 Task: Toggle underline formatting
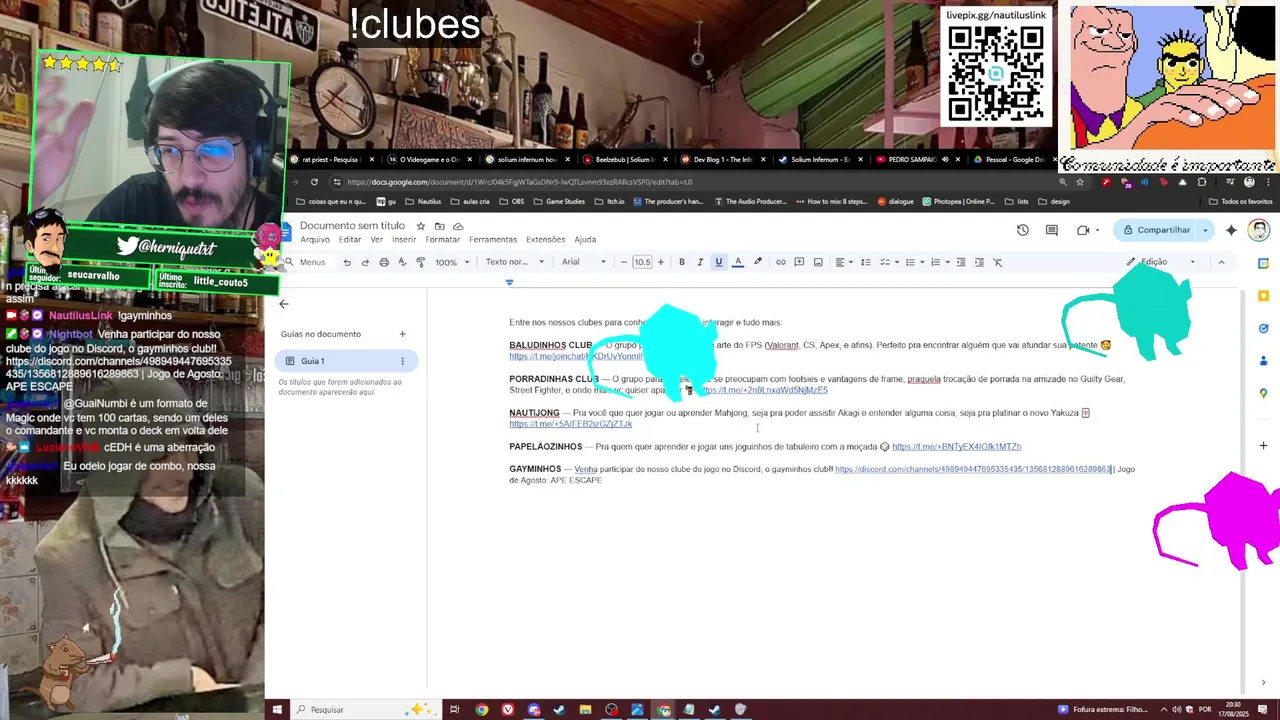[x=718, y=262]
